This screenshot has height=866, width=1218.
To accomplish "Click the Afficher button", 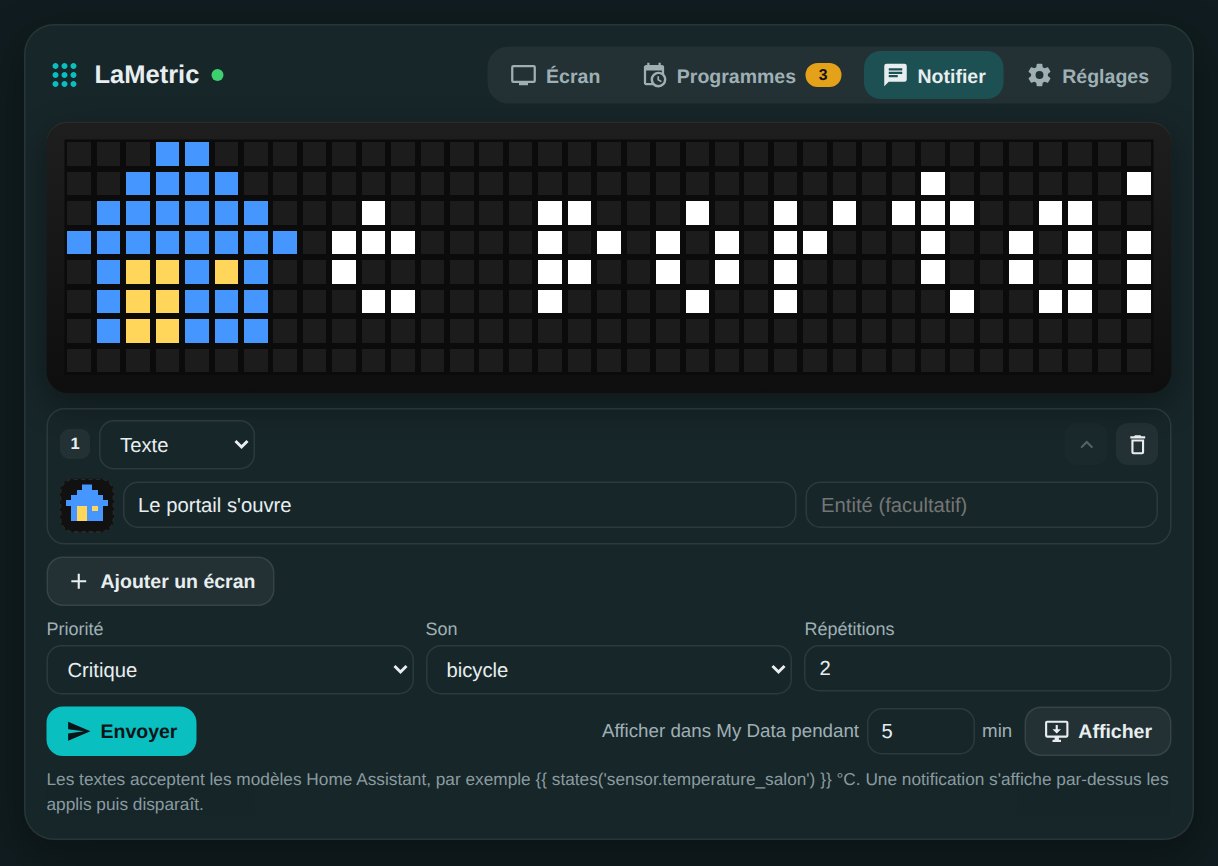I will pyautogui.click(x=1098, y=731).
